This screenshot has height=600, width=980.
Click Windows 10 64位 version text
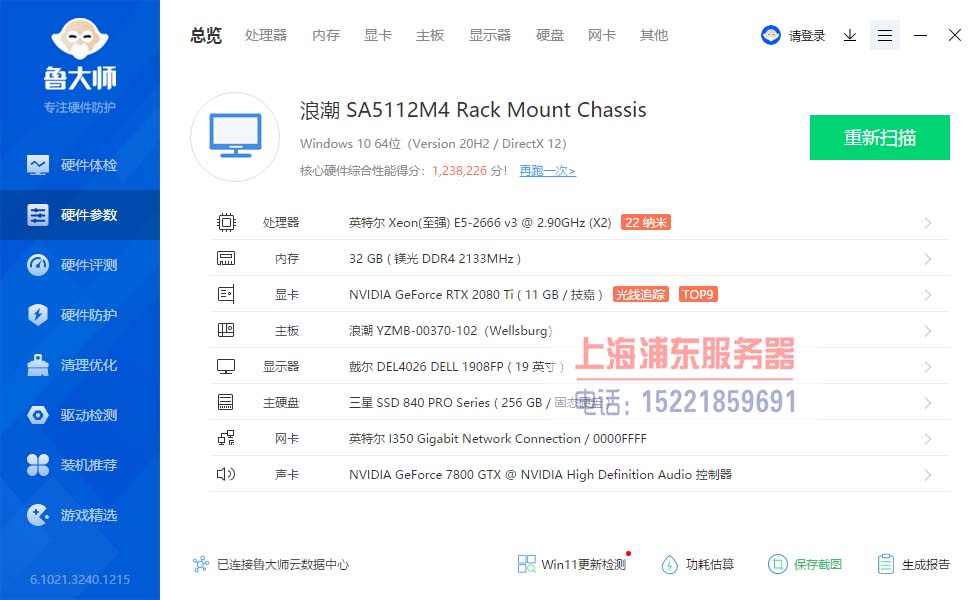coord(433,144)
